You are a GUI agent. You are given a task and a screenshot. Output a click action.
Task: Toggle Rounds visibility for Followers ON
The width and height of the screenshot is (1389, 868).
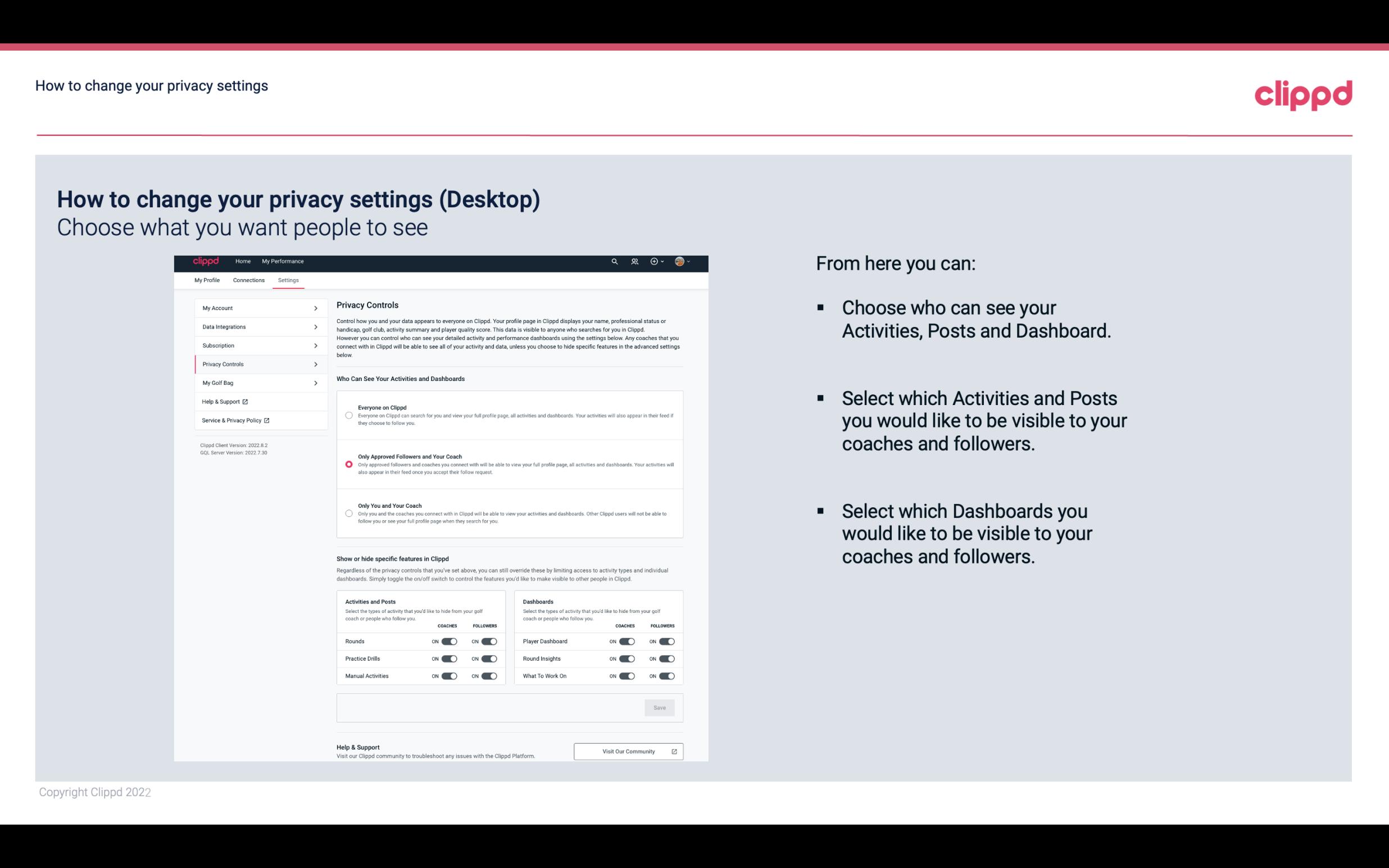coord(489,640)
